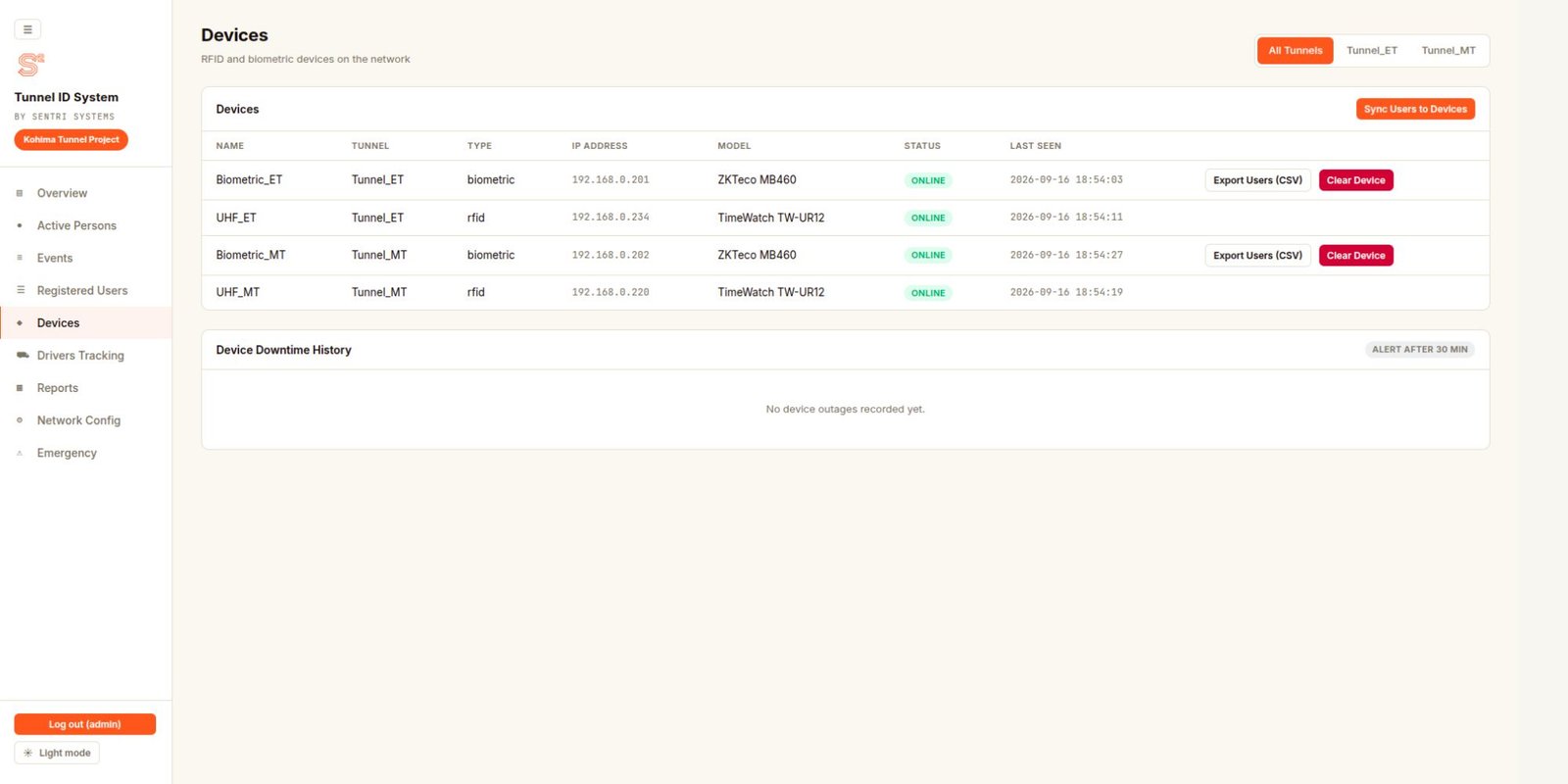
Task: Click the Reports sidebar icon
Action: pyautogui.click(x=20, y=388)
